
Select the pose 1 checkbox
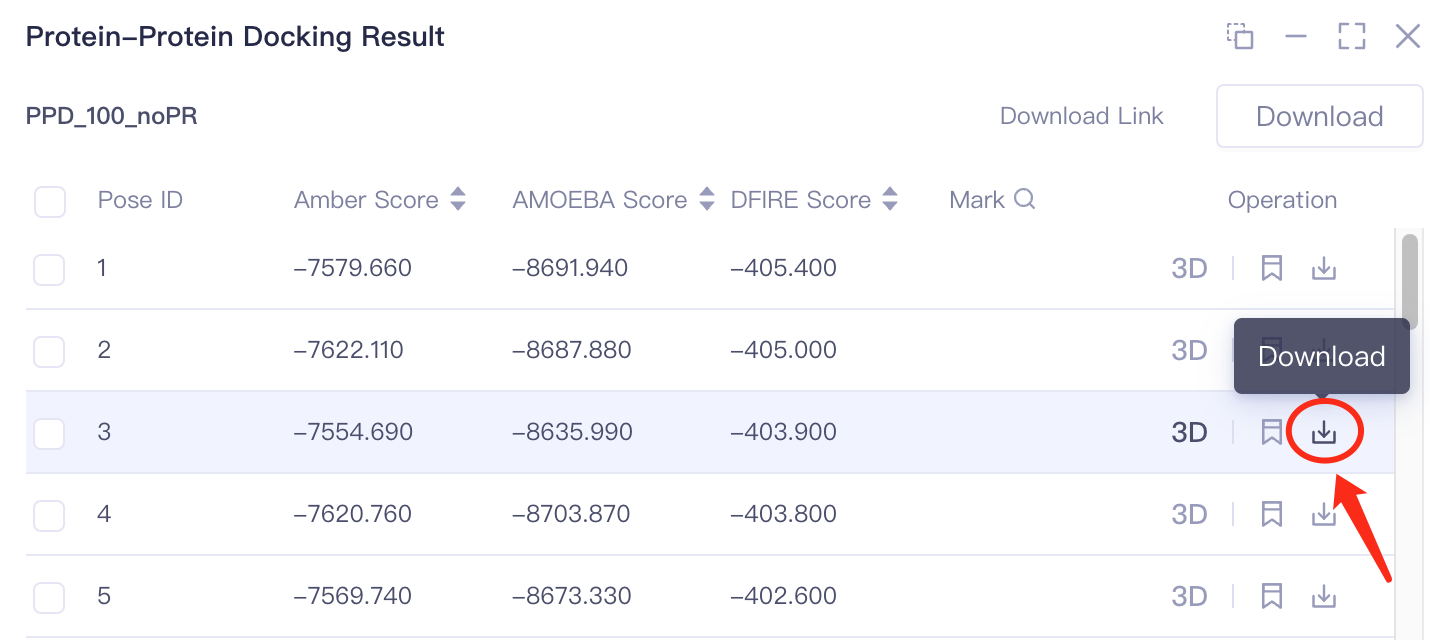pos(50,269)
